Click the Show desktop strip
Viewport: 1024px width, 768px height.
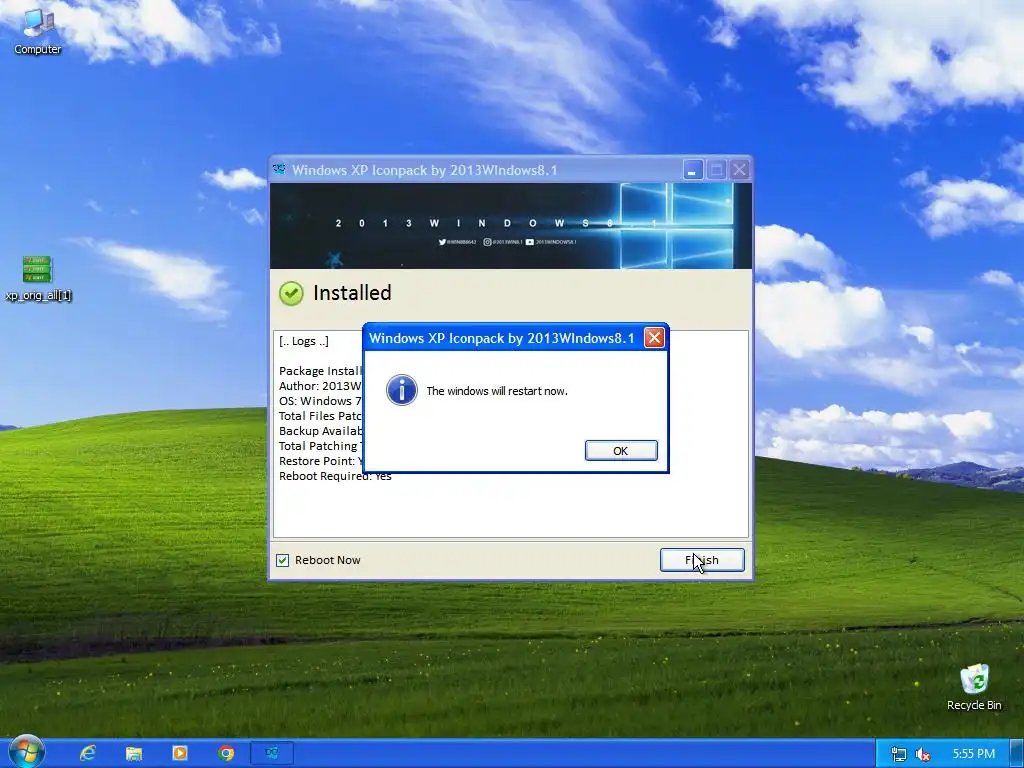pos(1016,754)
